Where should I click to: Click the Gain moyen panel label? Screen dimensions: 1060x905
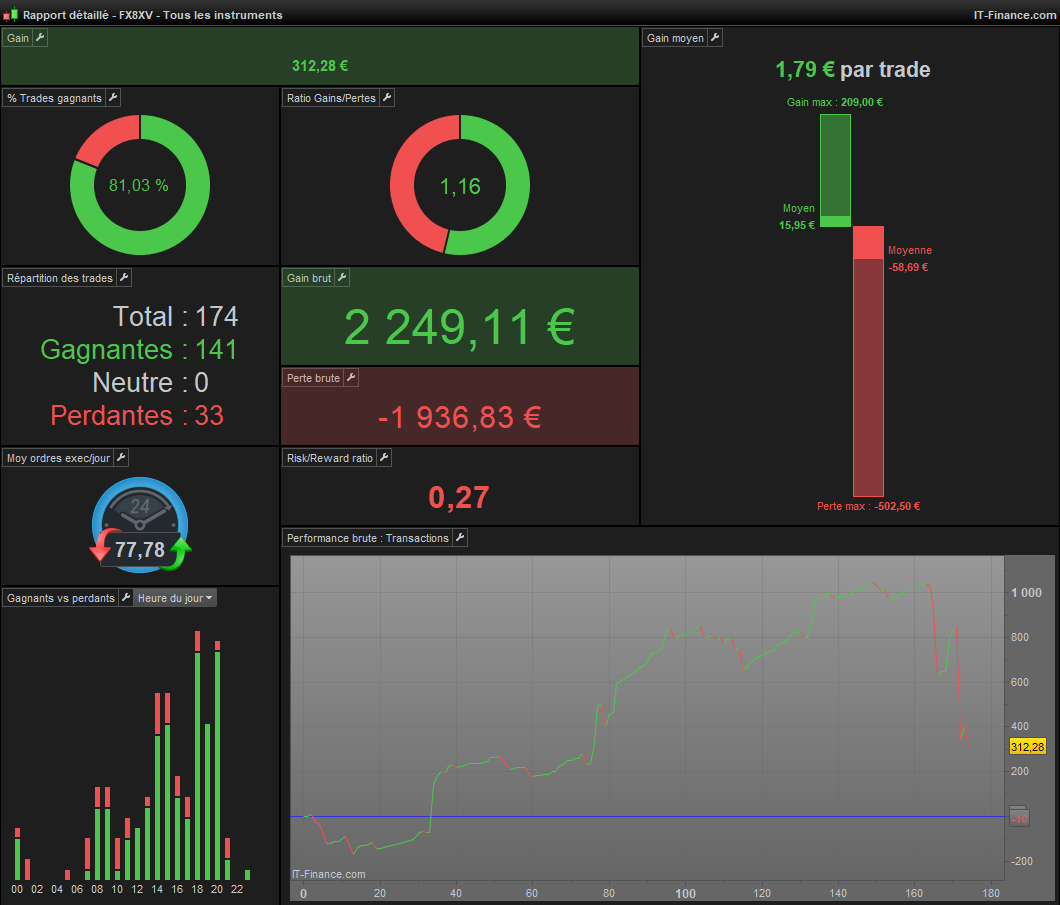click(675, 38)
